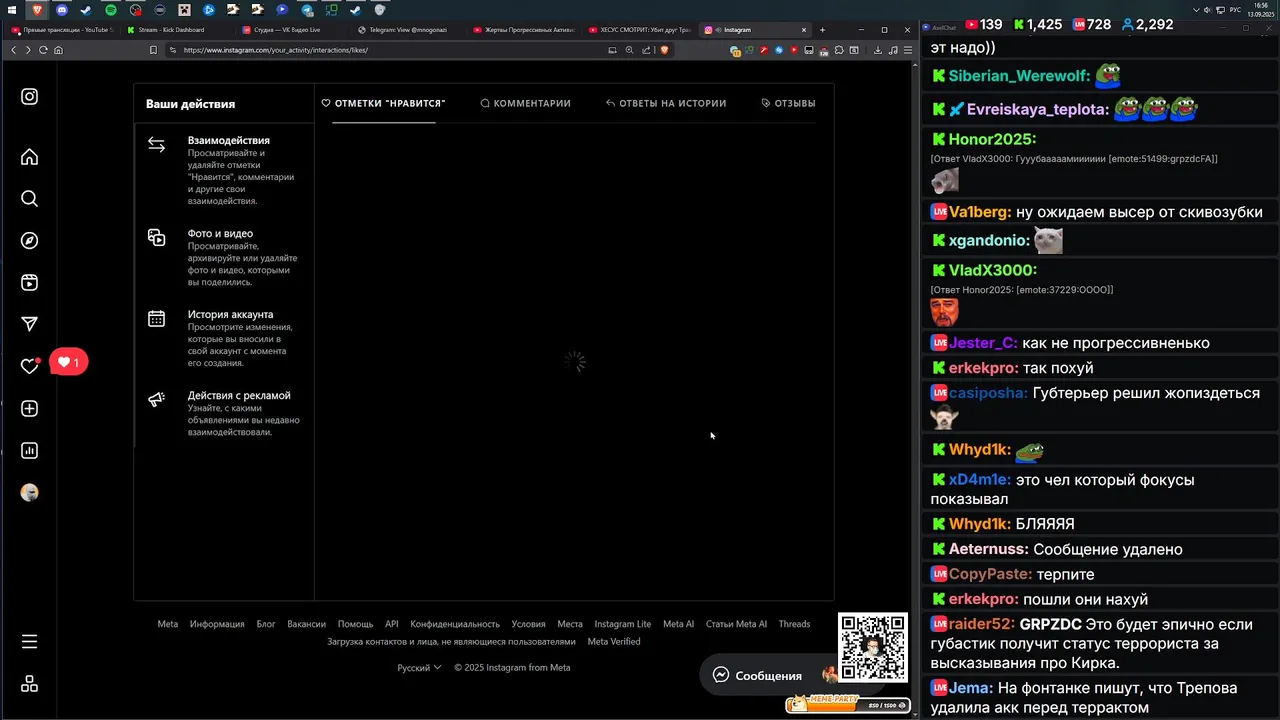The image size is (1280, 720).
Task: Open the Вакансии footer link
Action: [x=306, y=624]
